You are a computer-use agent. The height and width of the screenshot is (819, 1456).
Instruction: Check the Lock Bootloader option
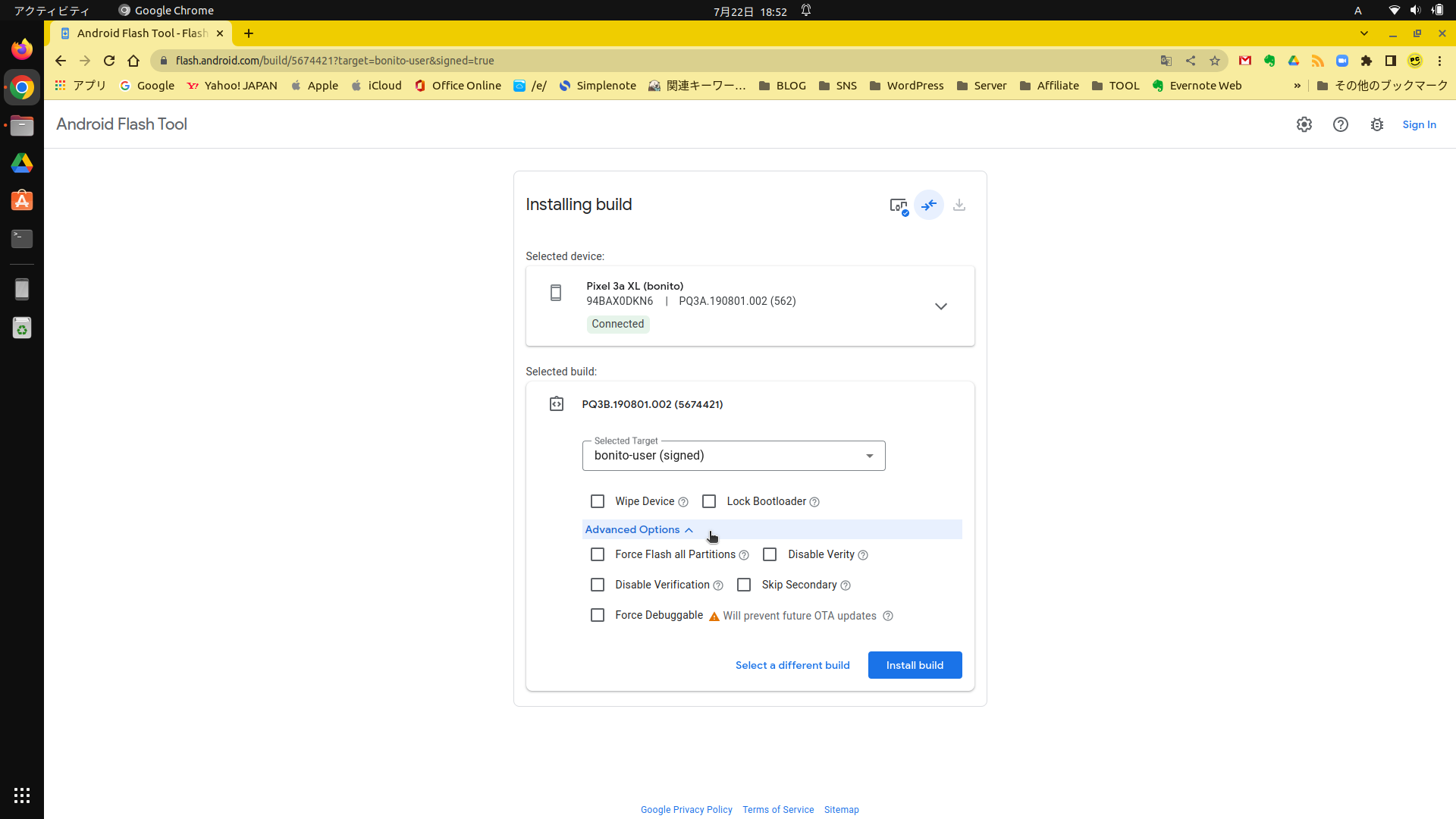coord(709,501)
